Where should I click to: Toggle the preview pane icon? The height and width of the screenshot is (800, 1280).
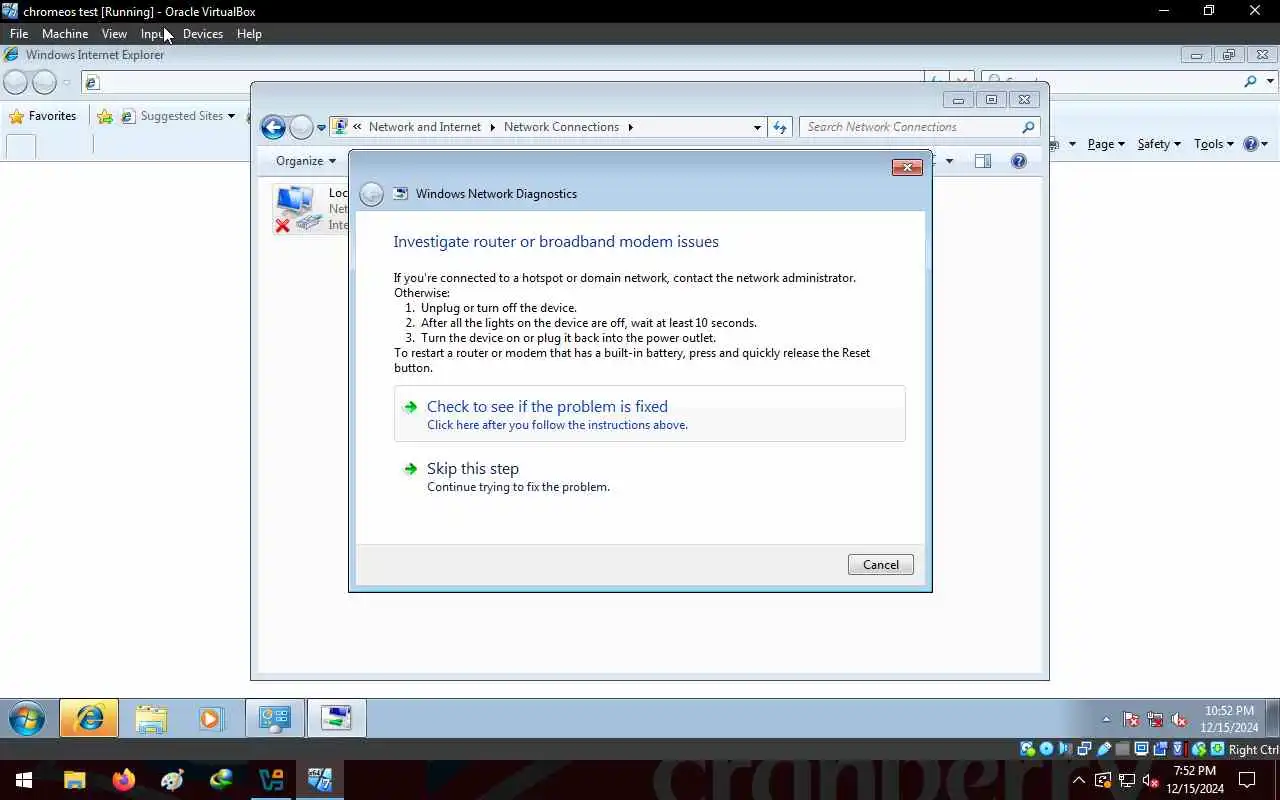coord(983,161)
